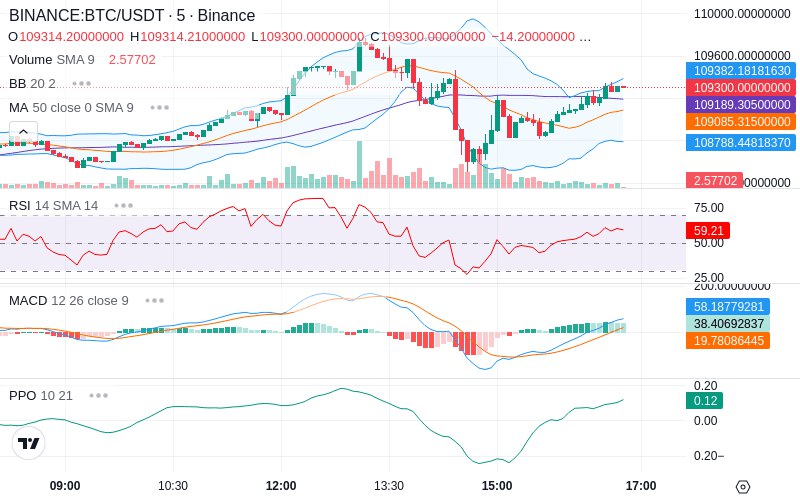Click the 15:00 time axis label

(x=497, y=486)
